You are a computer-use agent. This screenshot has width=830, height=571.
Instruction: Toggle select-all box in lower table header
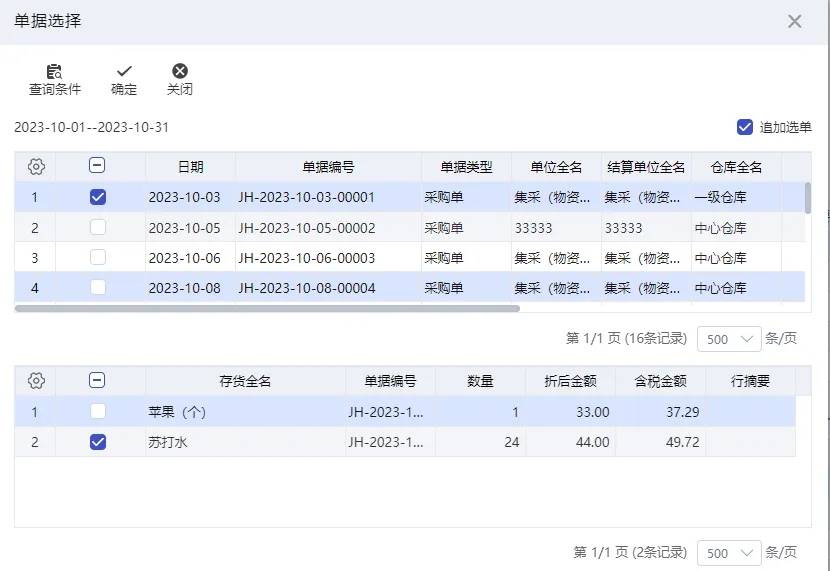tap(97, 380)
